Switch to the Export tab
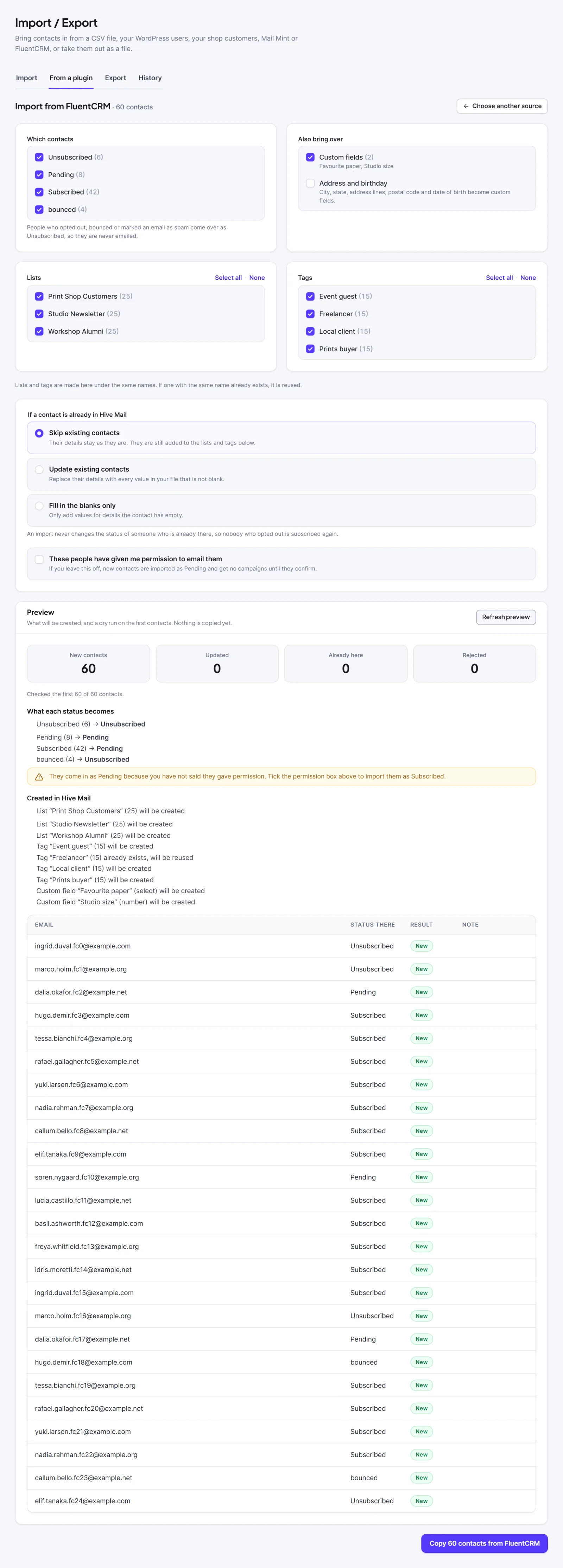 (x=115, y=78)
